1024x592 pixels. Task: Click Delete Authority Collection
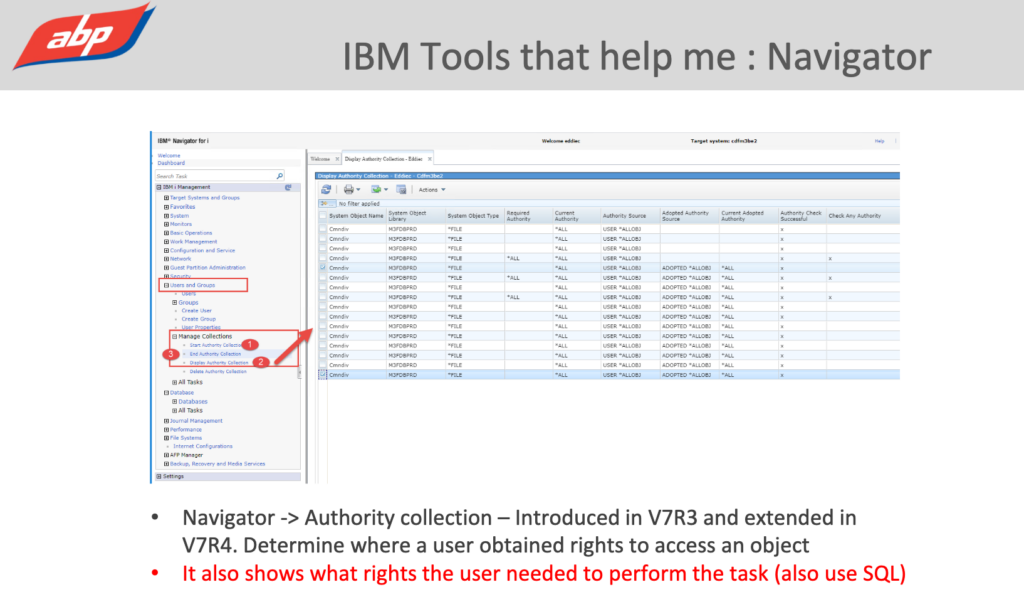(218, 372)
